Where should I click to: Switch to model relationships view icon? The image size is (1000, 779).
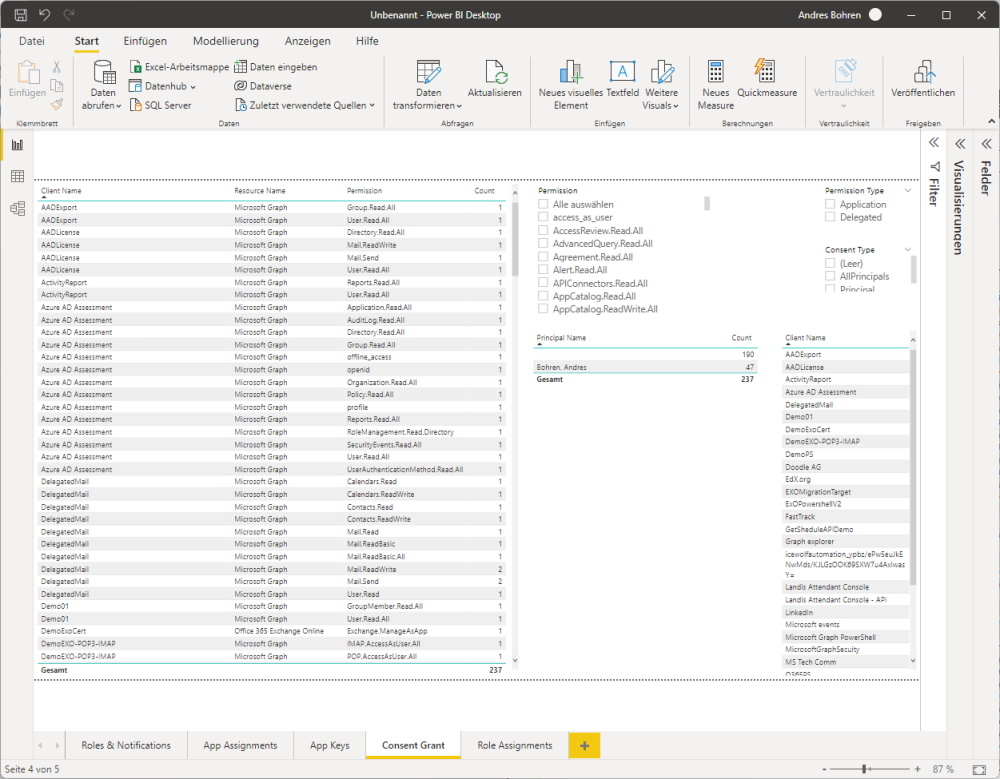point(17,208)
